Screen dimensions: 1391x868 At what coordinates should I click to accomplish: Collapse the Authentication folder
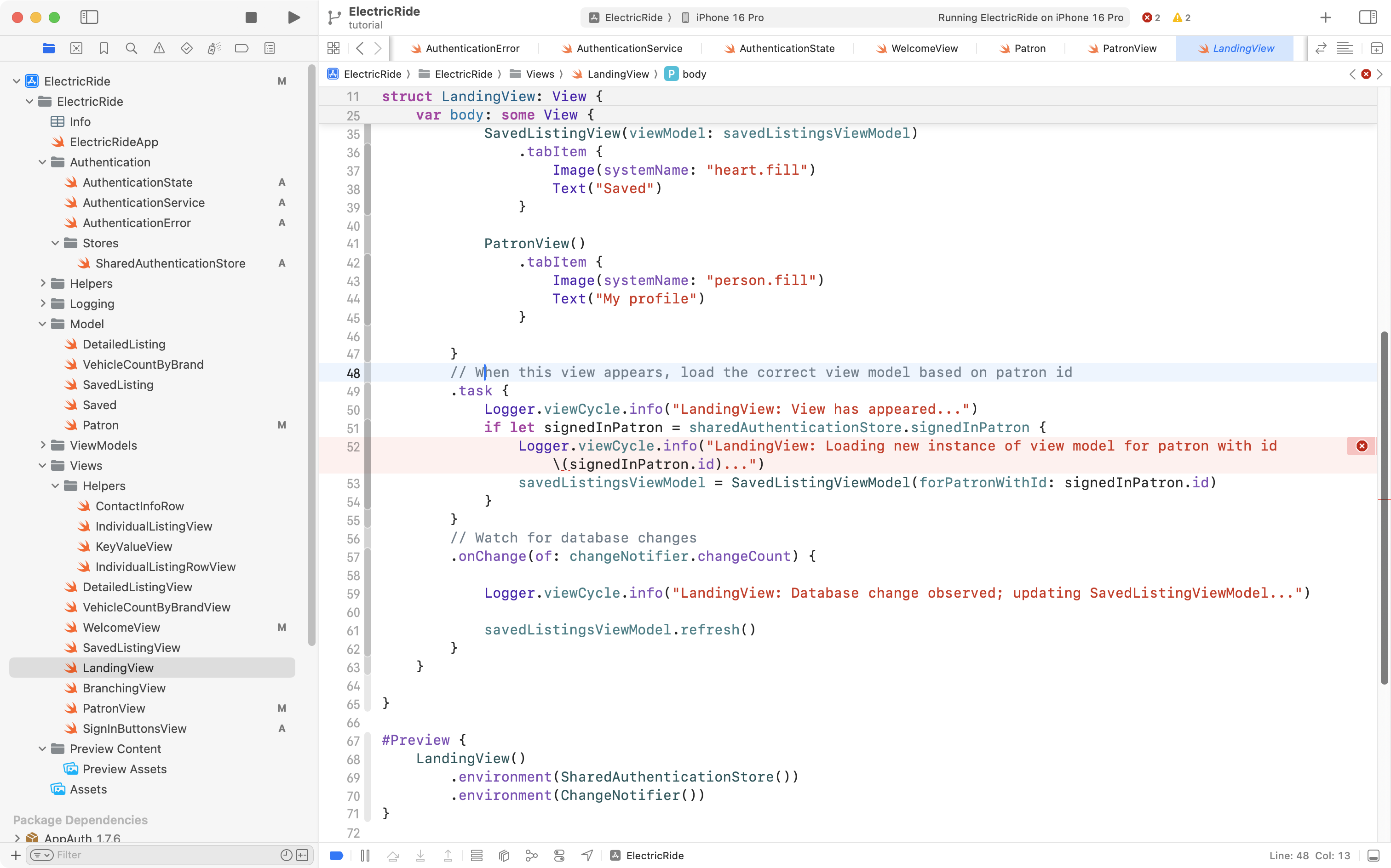tap(42, 162)
